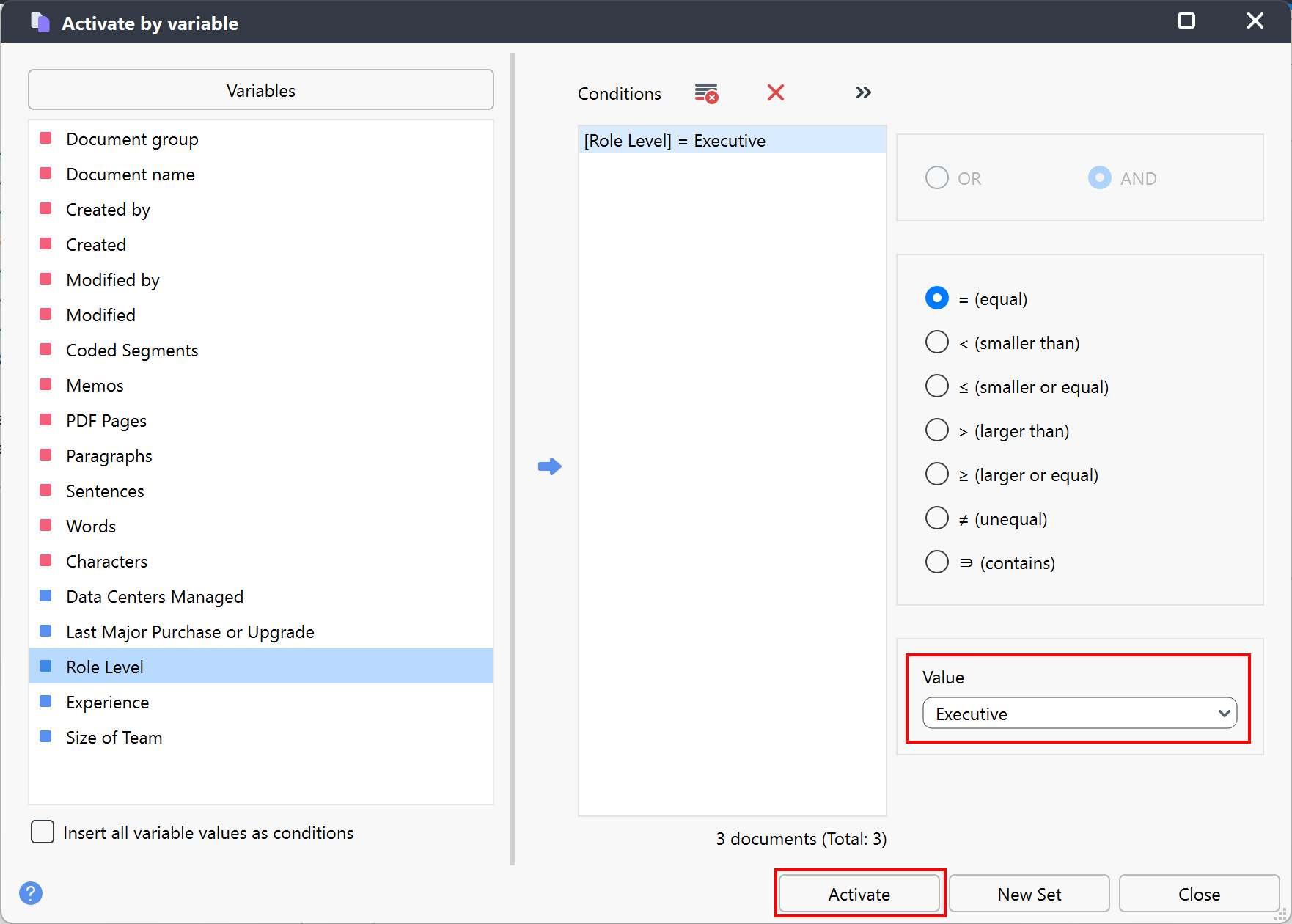
Task: Select the Role Level variable
Action: coord(261,667)
